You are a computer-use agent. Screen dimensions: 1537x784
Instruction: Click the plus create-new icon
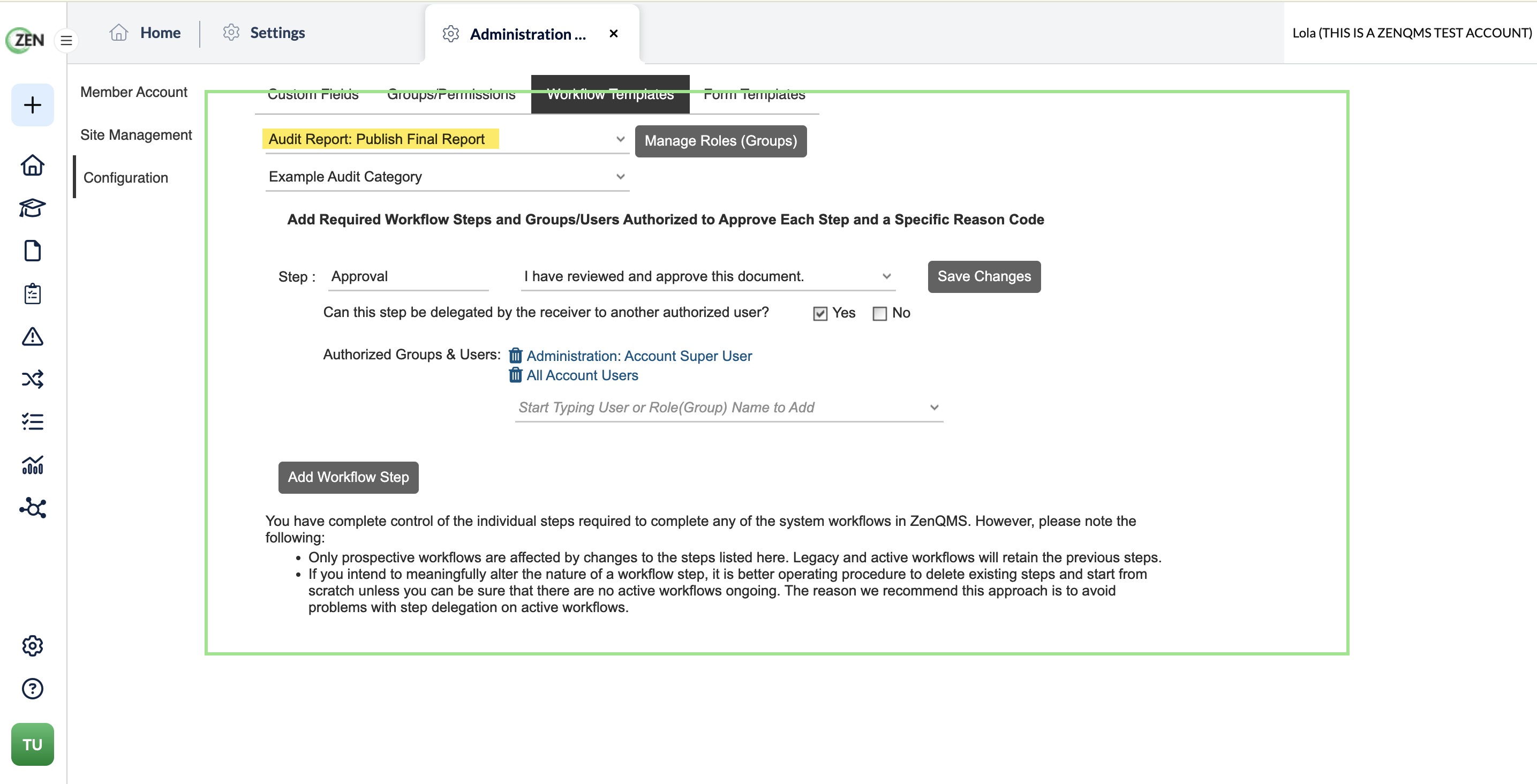(32, 105)
